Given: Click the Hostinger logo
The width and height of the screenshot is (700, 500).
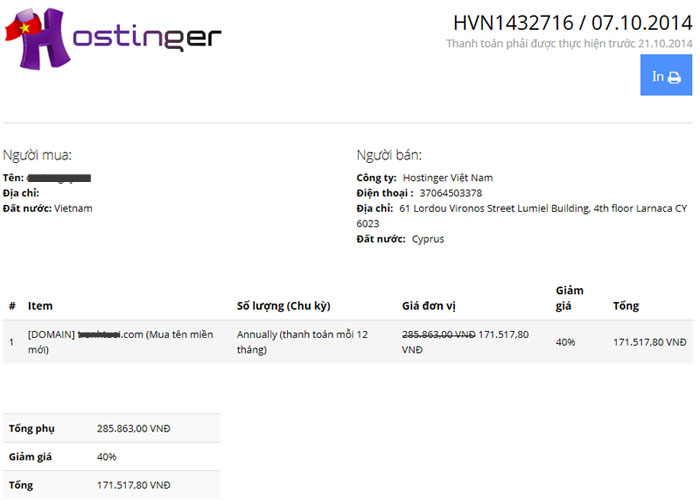Looking at the screenshot, I should [113, 38].
